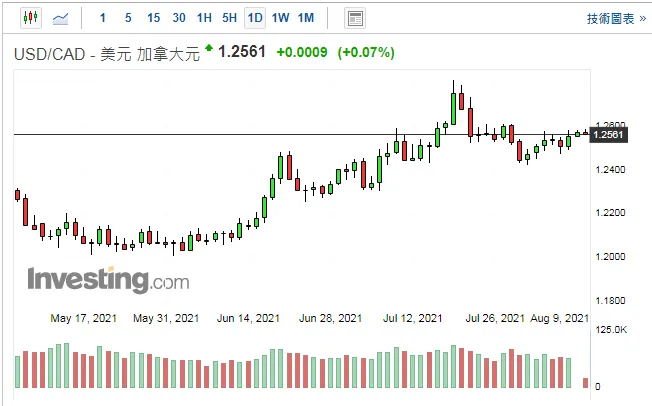
Task: Choose the 1 minute interval
Action: pos(103,18)
